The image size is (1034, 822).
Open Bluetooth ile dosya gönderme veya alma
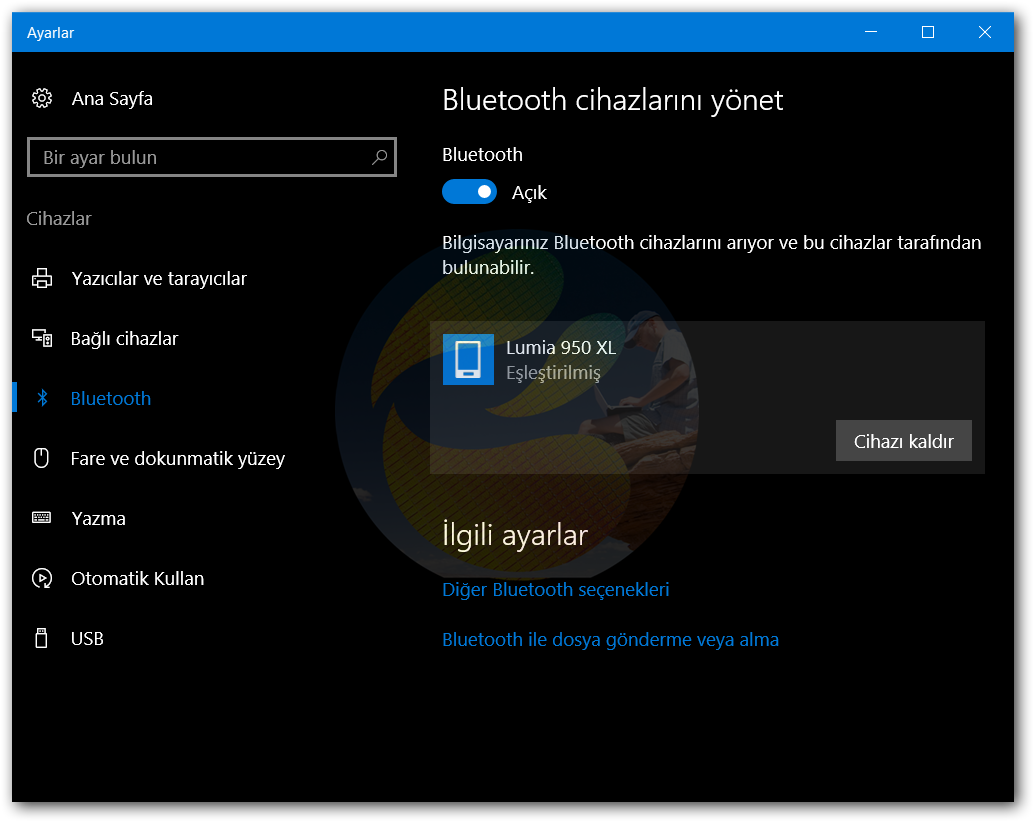point(610,639)
